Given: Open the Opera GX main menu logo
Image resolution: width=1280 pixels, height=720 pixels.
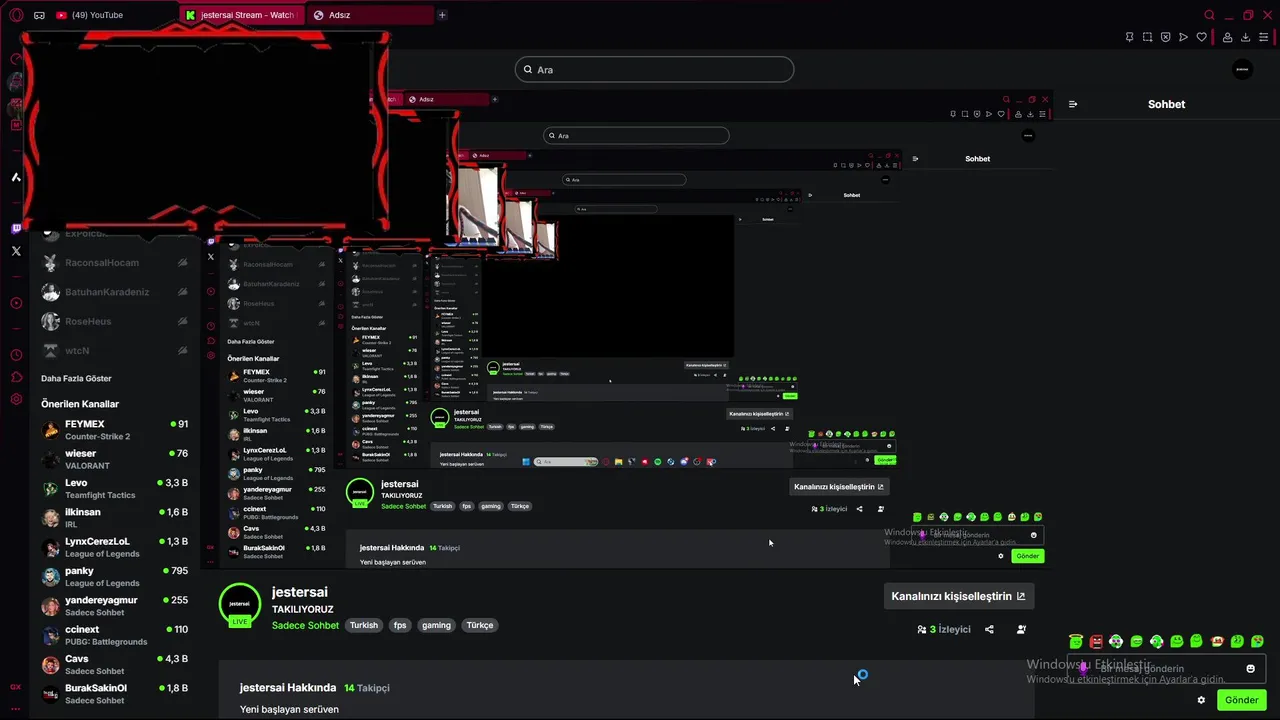Looking at the screenshot, I should coord(15,15).
